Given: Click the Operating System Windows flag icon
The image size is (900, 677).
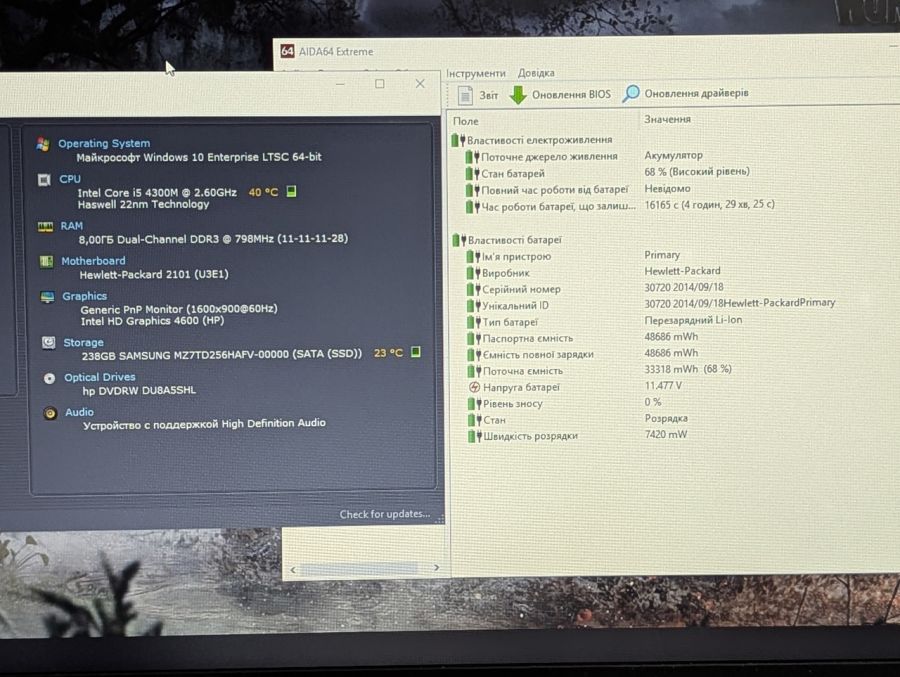Looking at the screenshot, I should [42, 144].
